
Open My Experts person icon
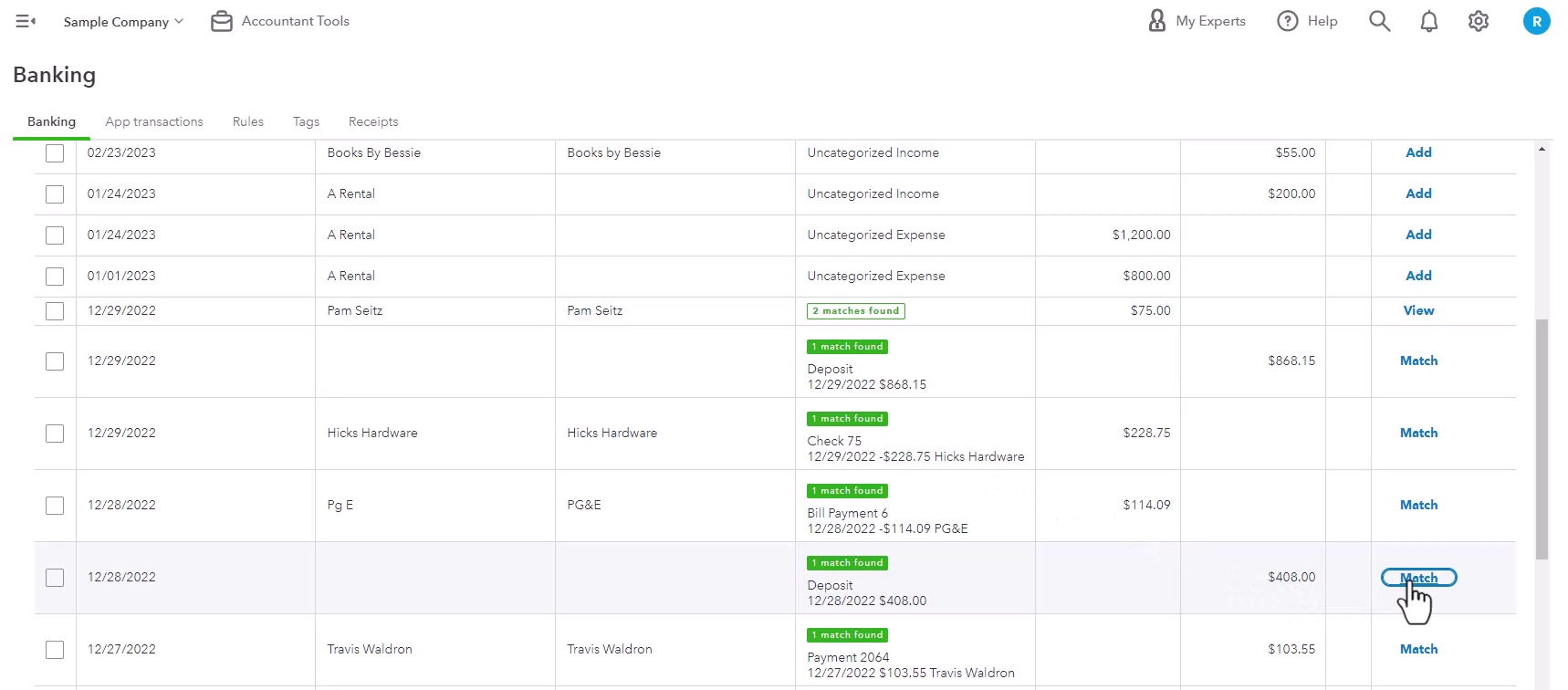(x=1156, y=21)
